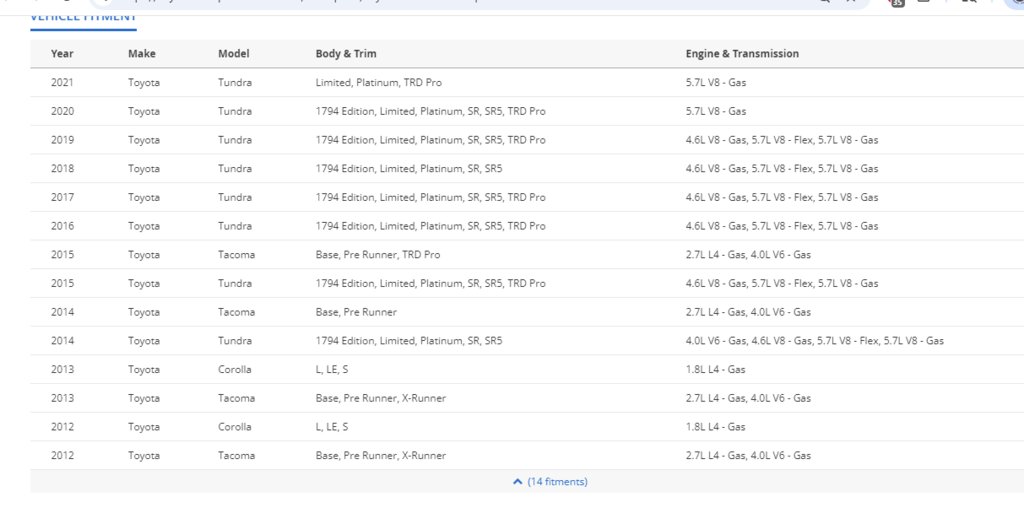The width and height of the screenshot is (1024, 508).
Task: Select the year 2017 cell
Action: click(x=63, y=197)
